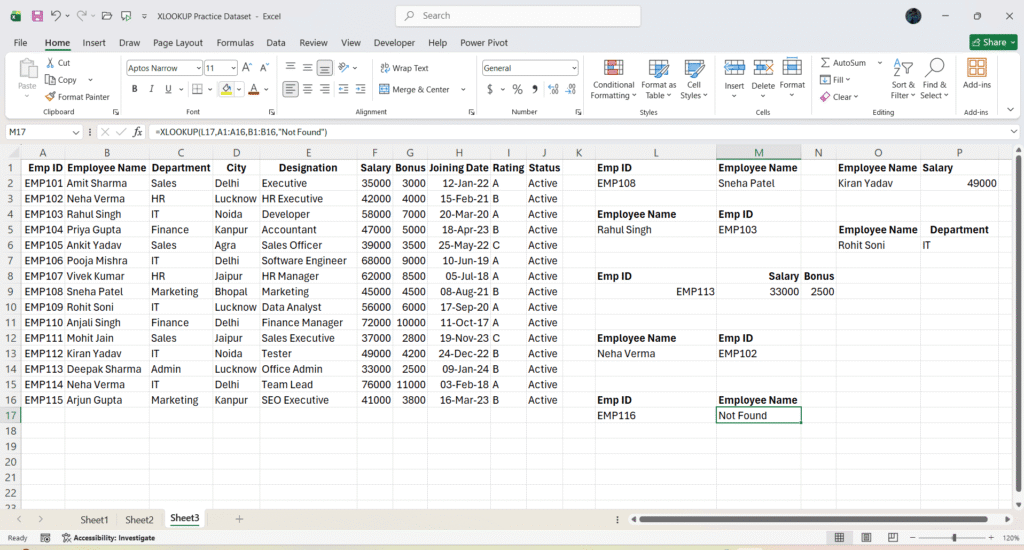Screen dimensions: 1024x550
Task: Switch to the Formulas ribbon tab
Action: [235, 42]
